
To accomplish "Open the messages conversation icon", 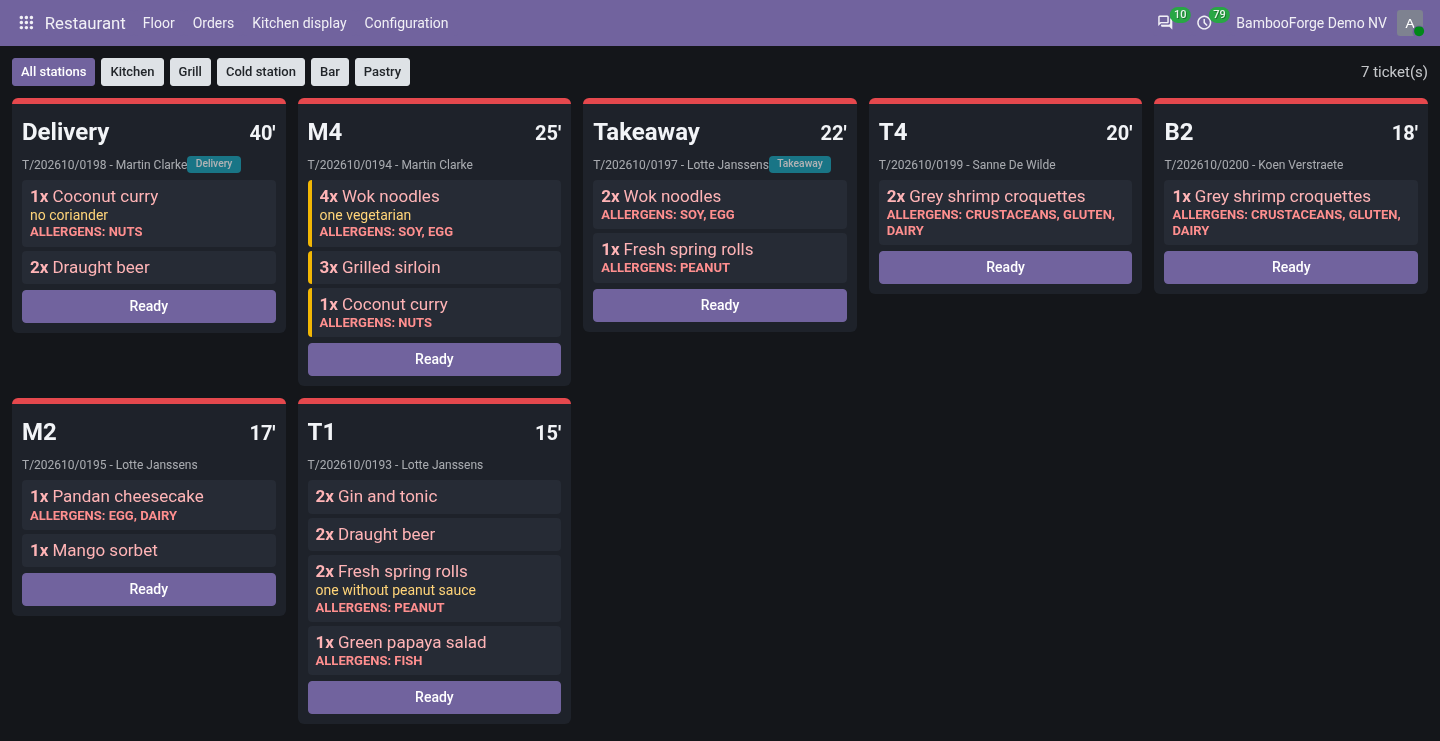I will pyautogui.click(x=1165, y=23).
